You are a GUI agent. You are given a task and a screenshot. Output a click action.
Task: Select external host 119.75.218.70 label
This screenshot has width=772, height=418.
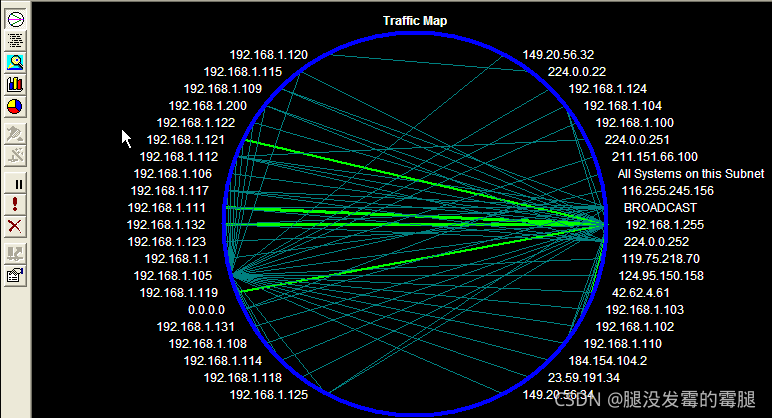pyautogui.click(x=661, y=258)
